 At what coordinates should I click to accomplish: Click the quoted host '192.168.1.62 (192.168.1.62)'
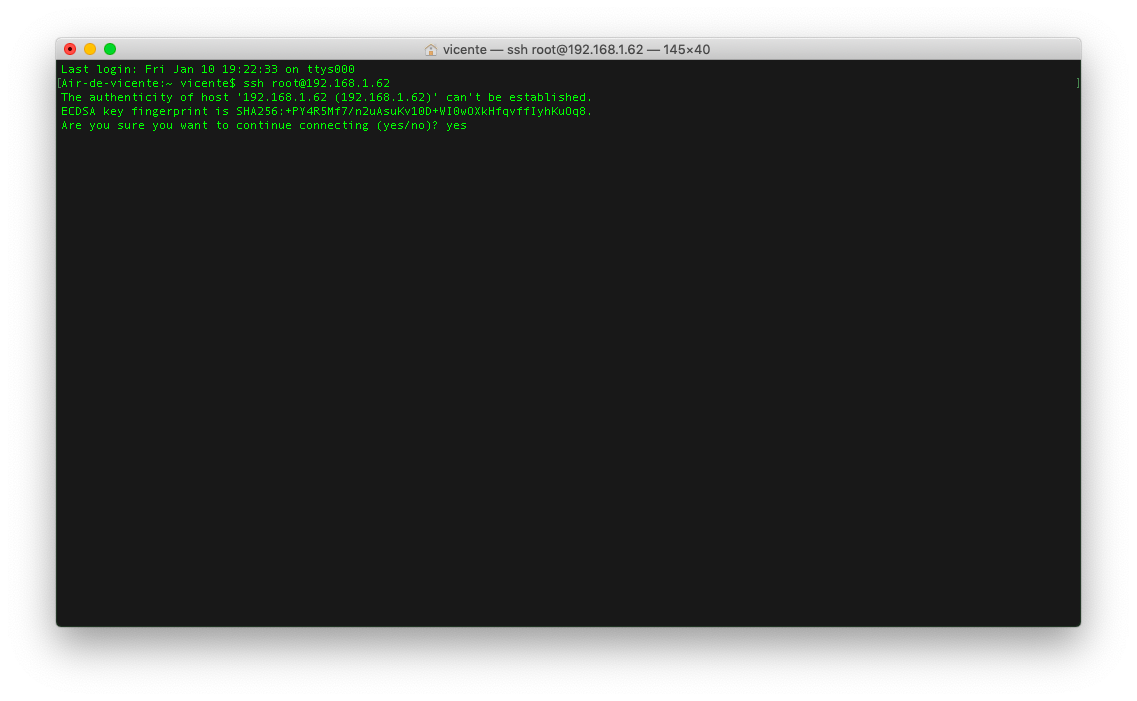pos(337,97)
